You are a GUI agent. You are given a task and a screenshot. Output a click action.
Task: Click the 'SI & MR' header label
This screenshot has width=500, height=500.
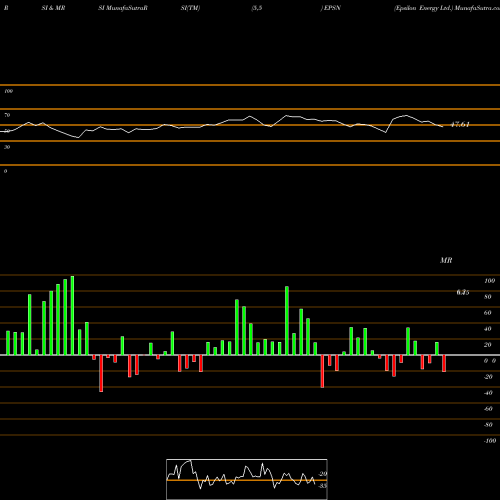(x=53, y=8)
